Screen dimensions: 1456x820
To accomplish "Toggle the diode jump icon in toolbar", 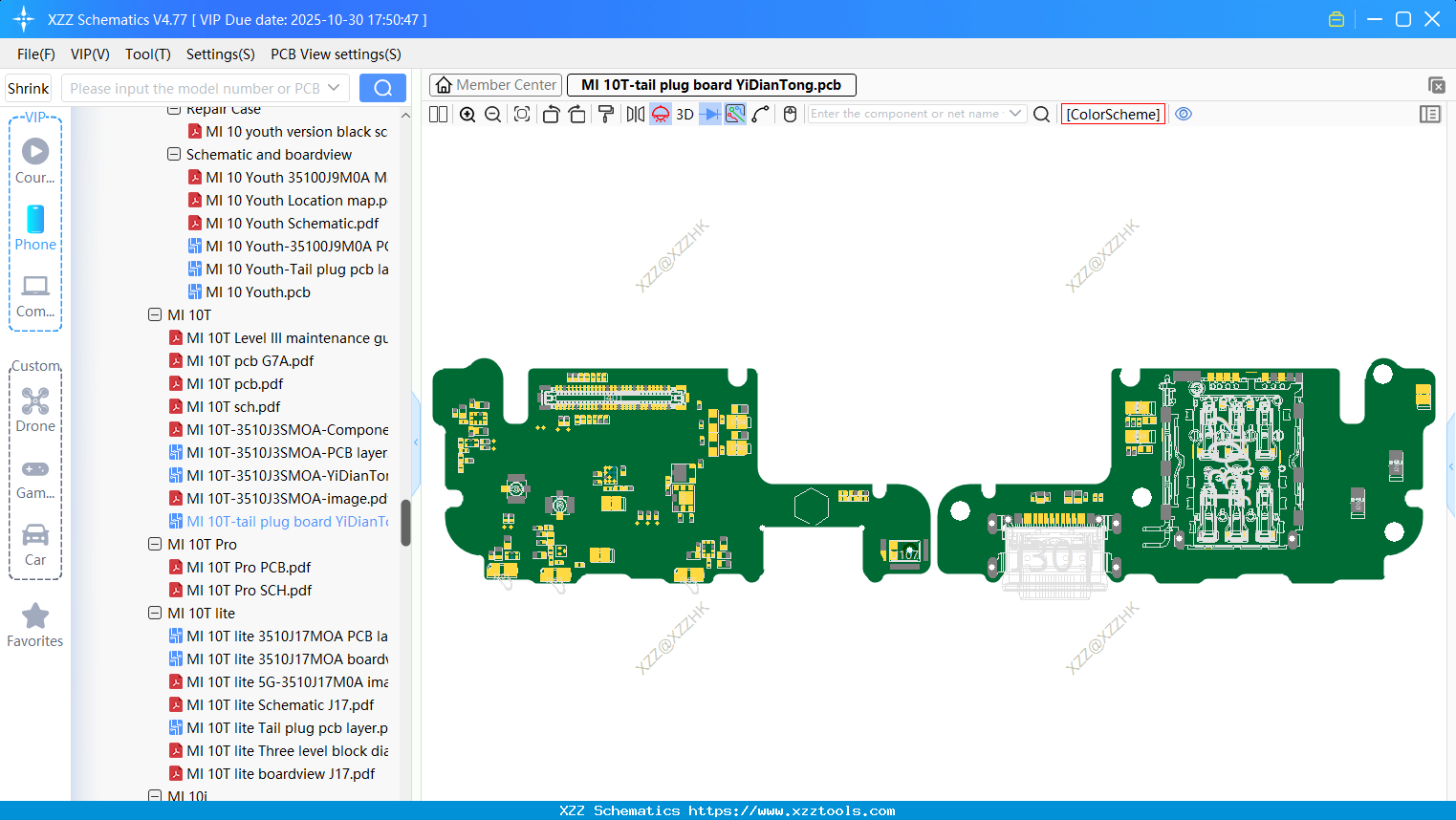I will (x=711, y=114).
